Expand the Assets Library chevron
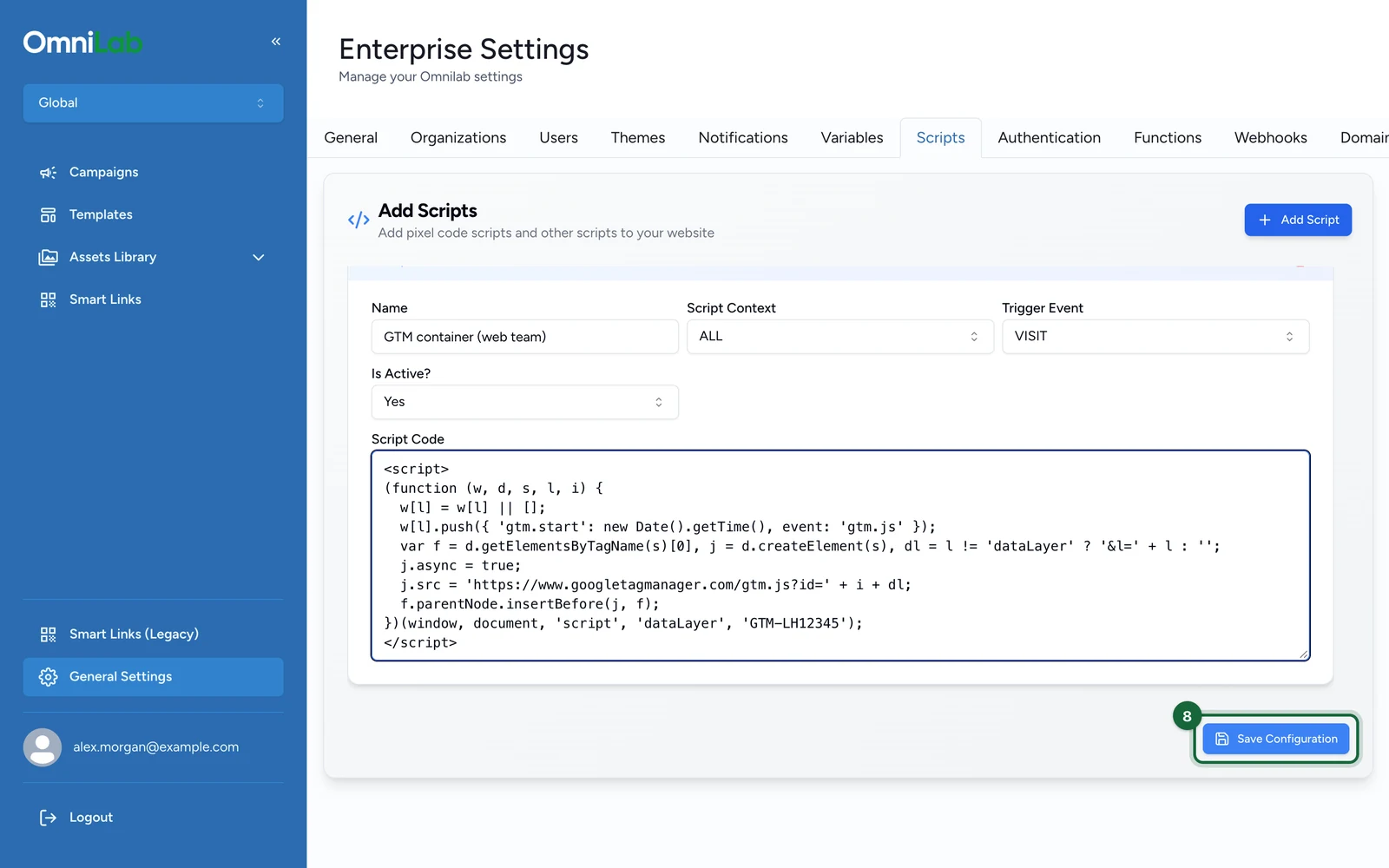1389x868 pixels. (x=258, y=258)
